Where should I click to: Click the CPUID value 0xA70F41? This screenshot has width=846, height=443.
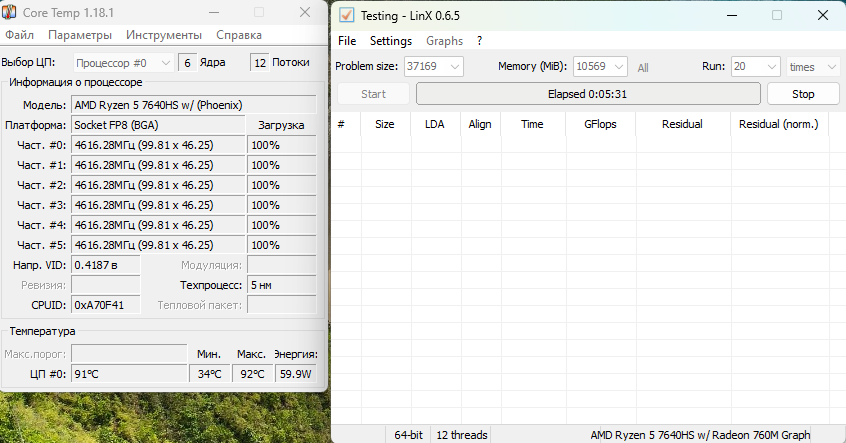pos(106,305)
